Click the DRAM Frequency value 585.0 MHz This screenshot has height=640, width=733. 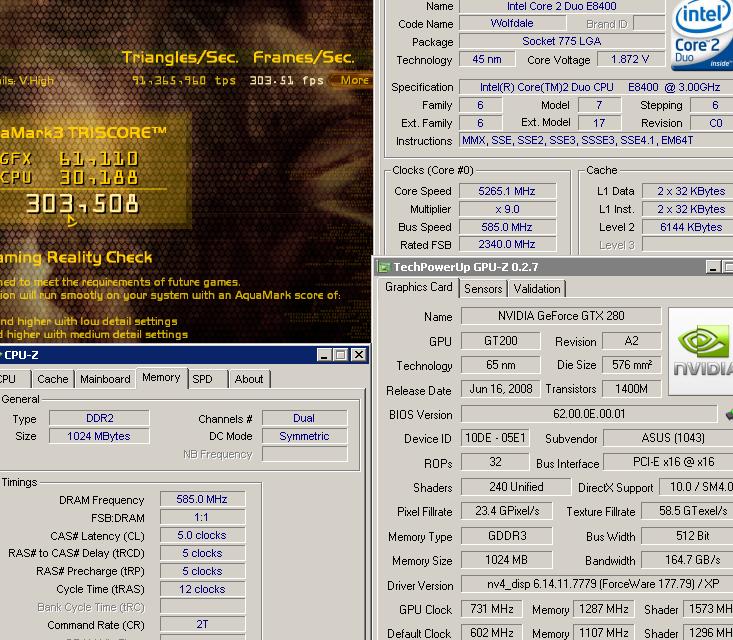pyautogui.click(x=202, y=499)
